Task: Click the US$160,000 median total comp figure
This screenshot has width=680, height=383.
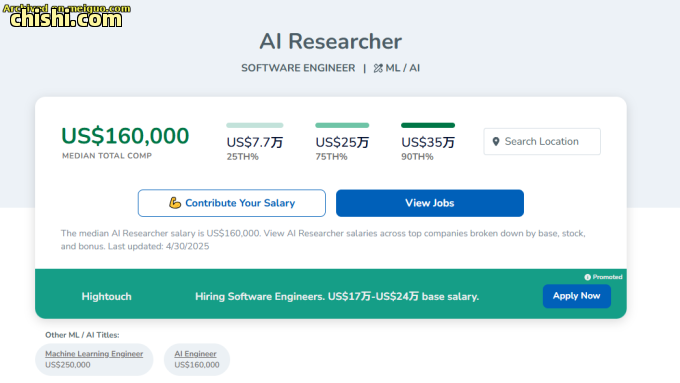Action: tap(125, 136)
